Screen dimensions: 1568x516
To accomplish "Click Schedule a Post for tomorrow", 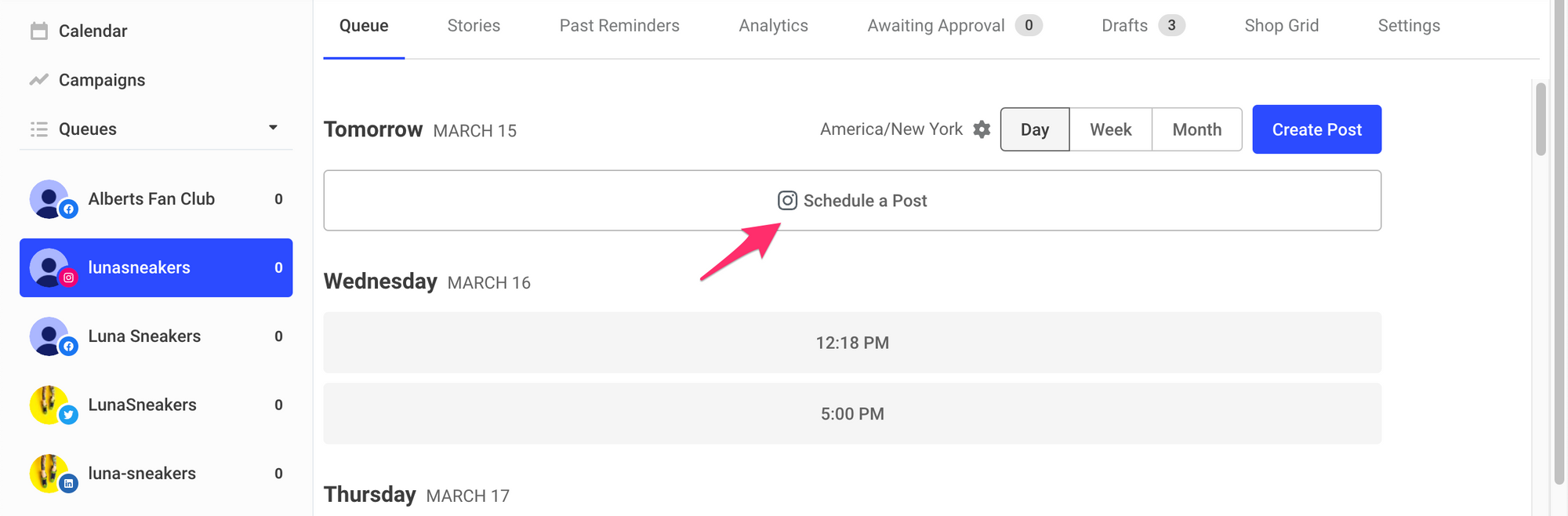I will coord(852,201).
